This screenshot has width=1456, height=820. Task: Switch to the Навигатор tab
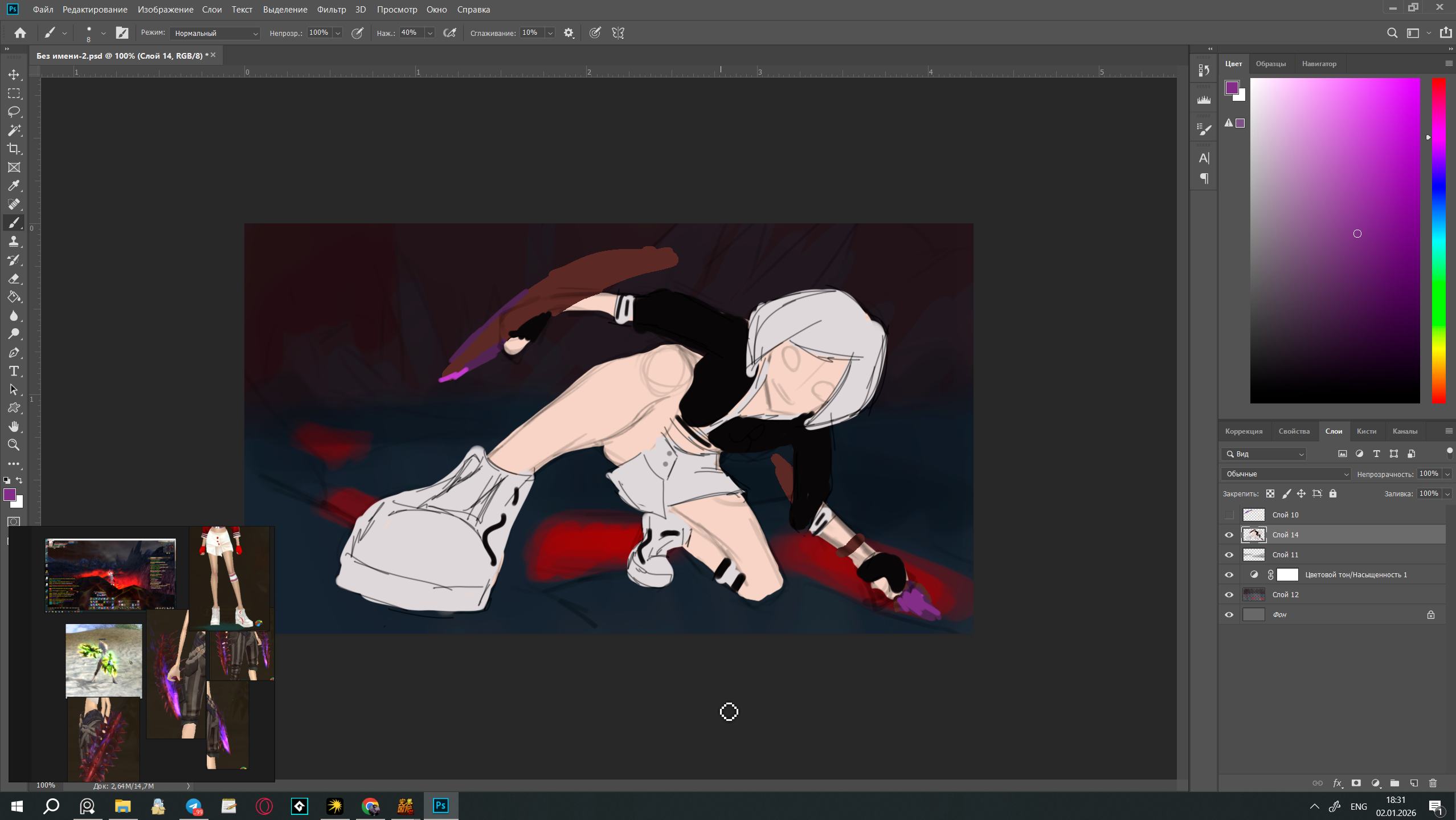pos(1319,64)
